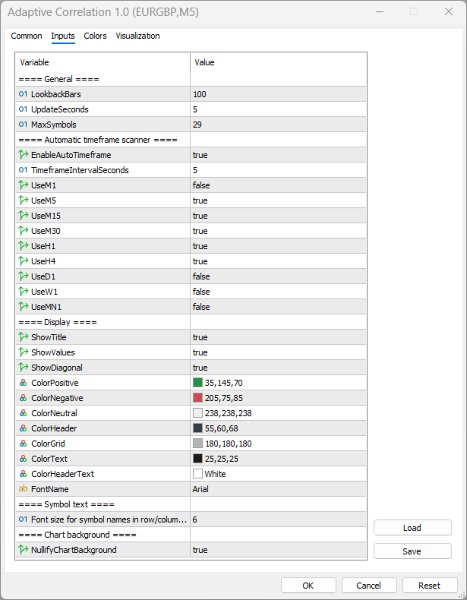Click the boolean icon beside UseD1
The image size is (467, 600).
click(23, 276)
